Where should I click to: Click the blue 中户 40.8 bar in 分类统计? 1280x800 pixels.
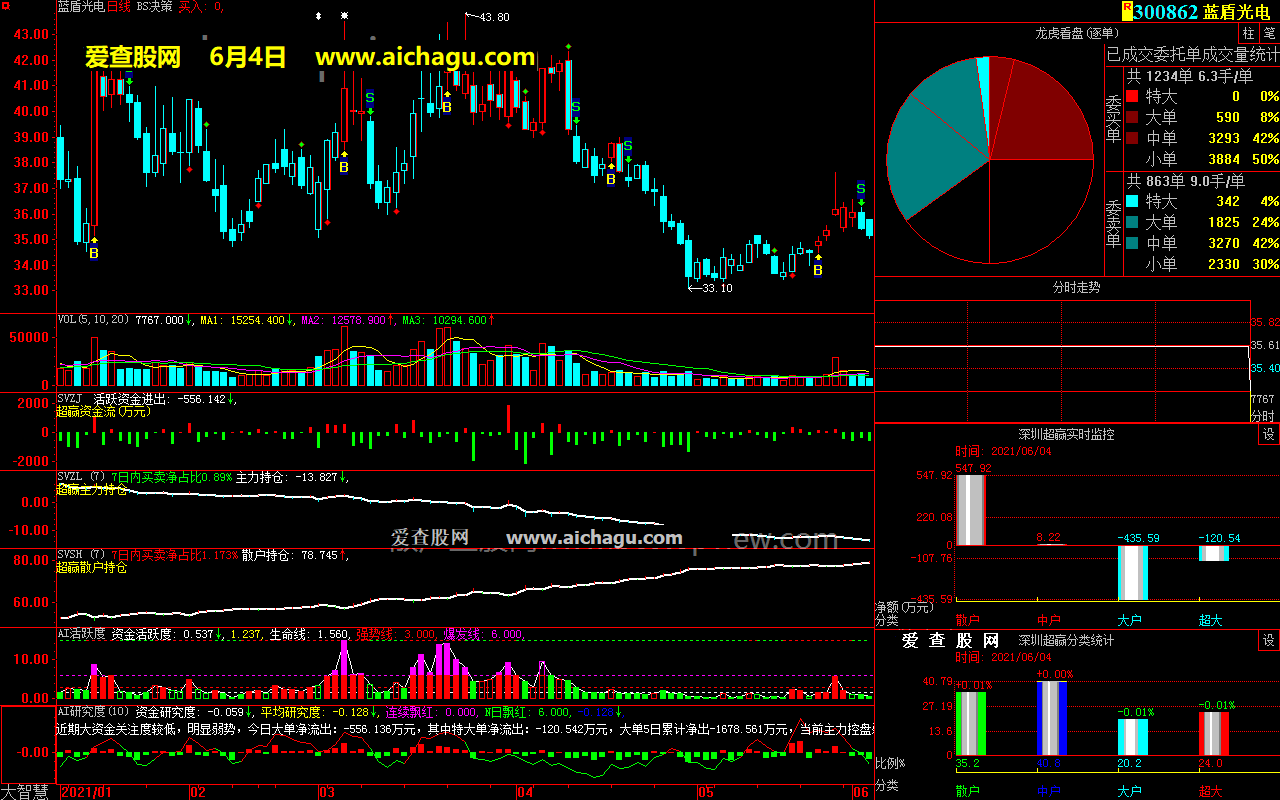tap(1051, 718)
